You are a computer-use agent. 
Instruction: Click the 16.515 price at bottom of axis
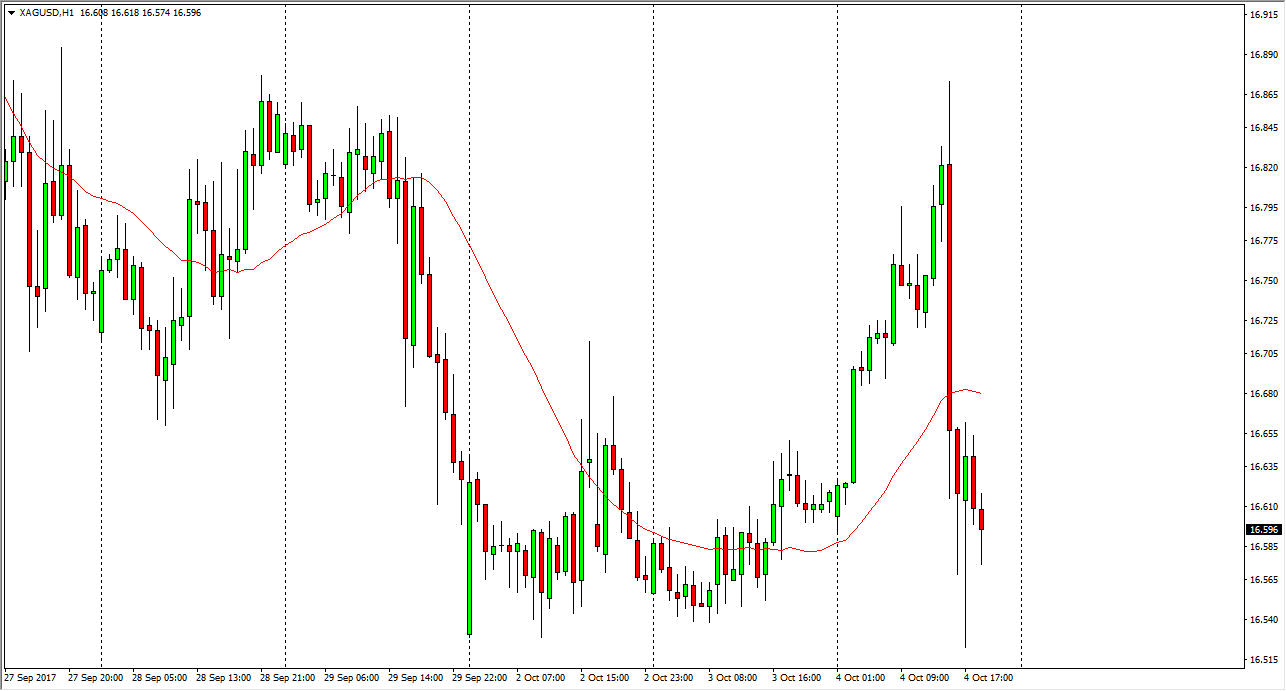[x=1263, y=660]
